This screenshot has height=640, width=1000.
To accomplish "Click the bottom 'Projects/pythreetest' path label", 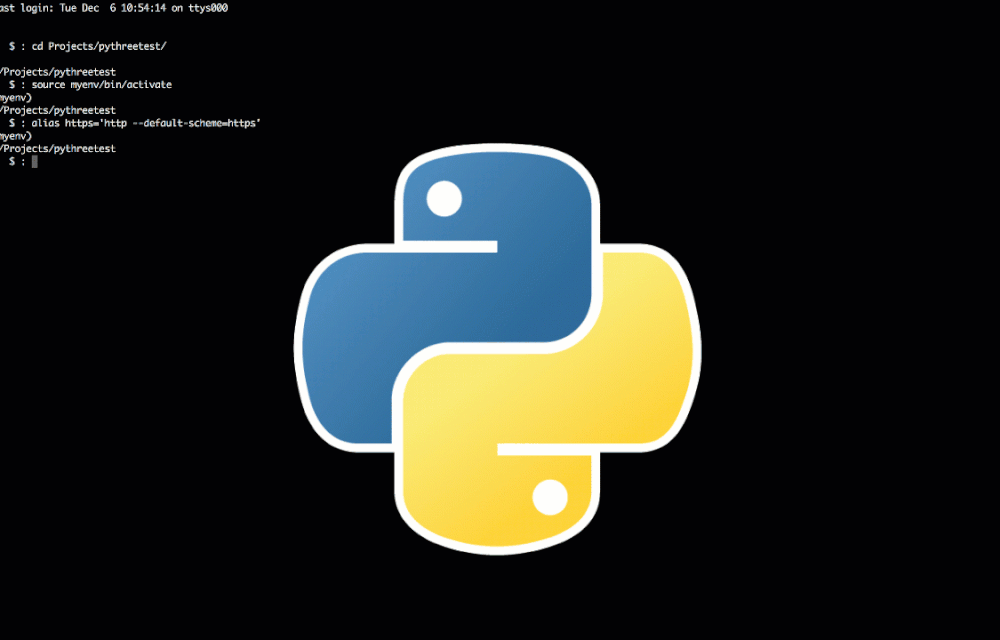I will [57, 148].
